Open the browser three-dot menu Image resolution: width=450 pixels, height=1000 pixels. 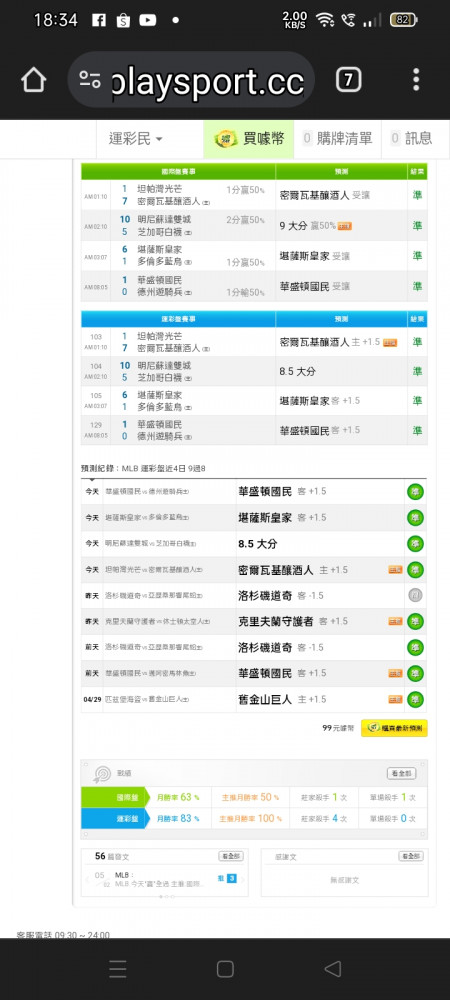click(416, 80)
